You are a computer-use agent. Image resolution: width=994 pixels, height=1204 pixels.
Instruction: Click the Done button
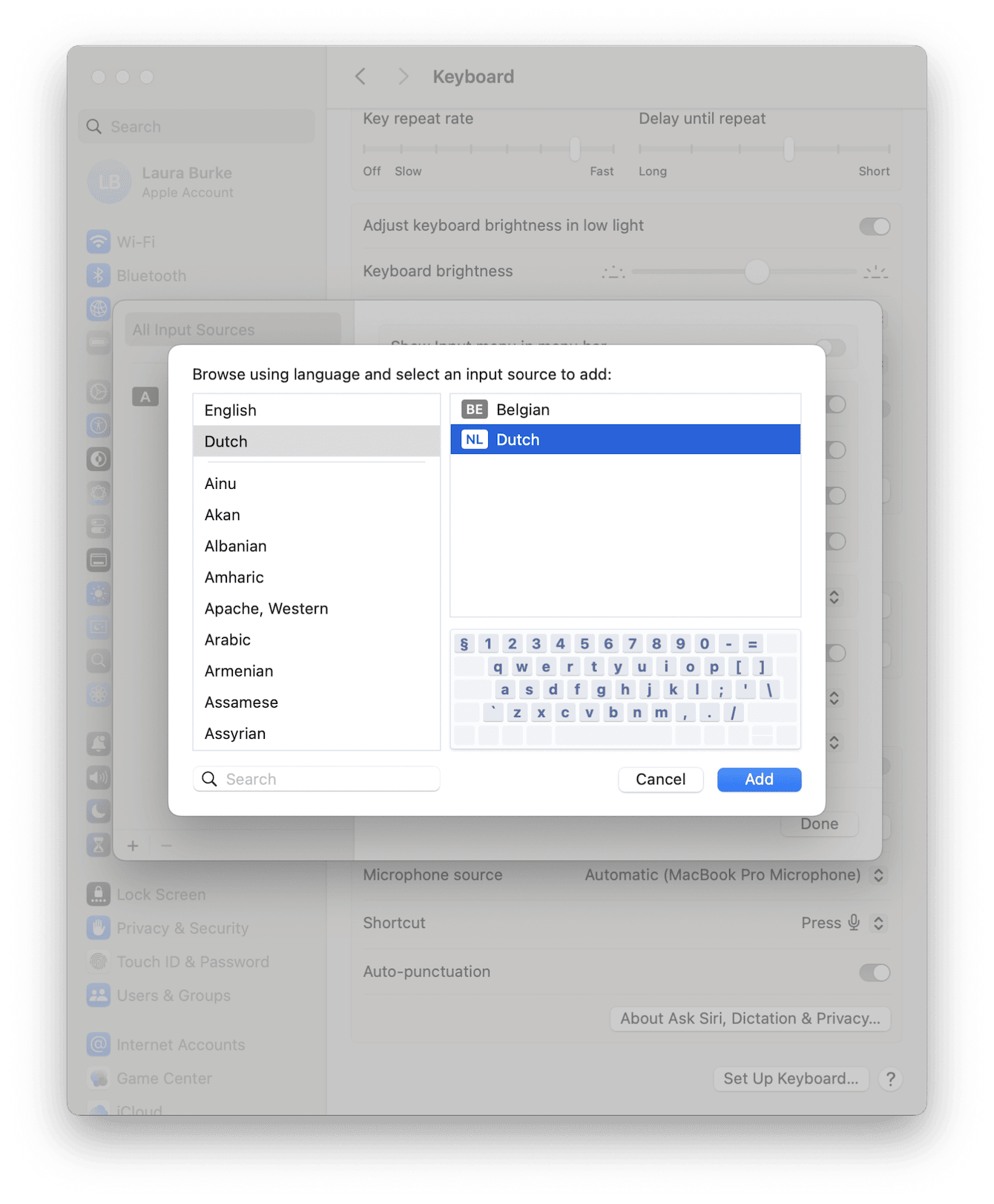pyautogui.click(x=819, y=823)
